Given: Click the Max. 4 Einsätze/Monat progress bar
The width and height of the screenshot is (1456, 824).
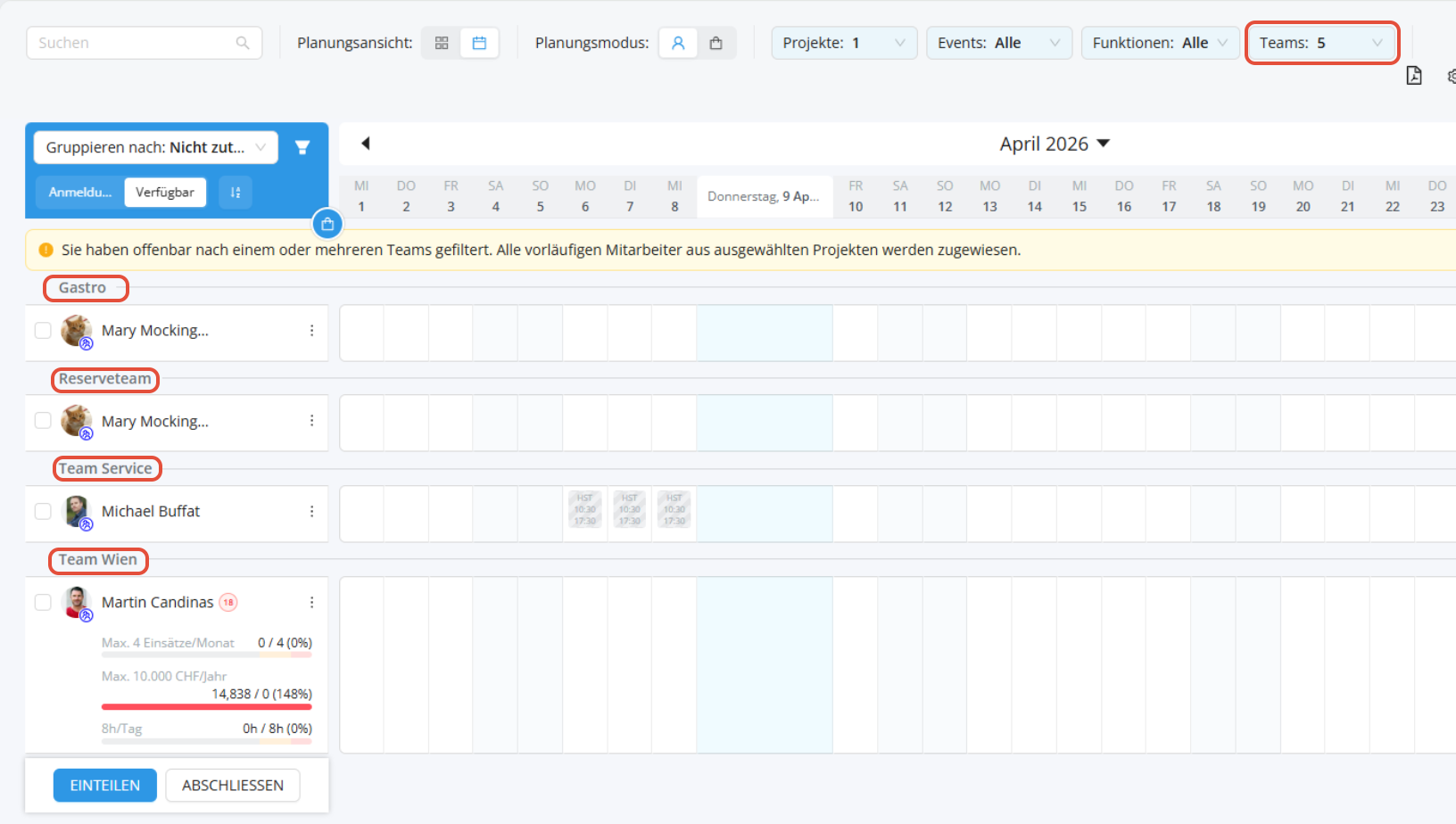Looking at the screenshot, I should point(207,655).
